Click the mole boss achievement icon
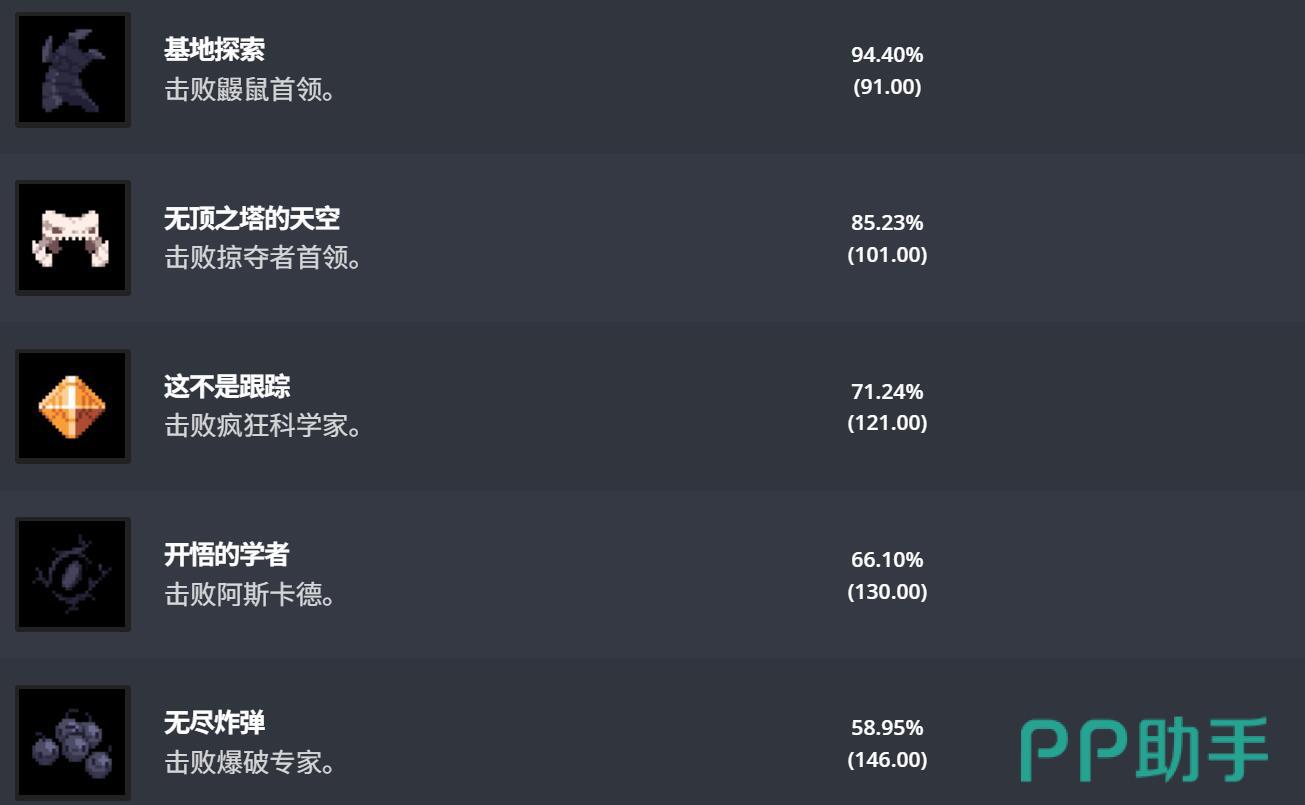 pyautogui.click(x=73, y=70)
